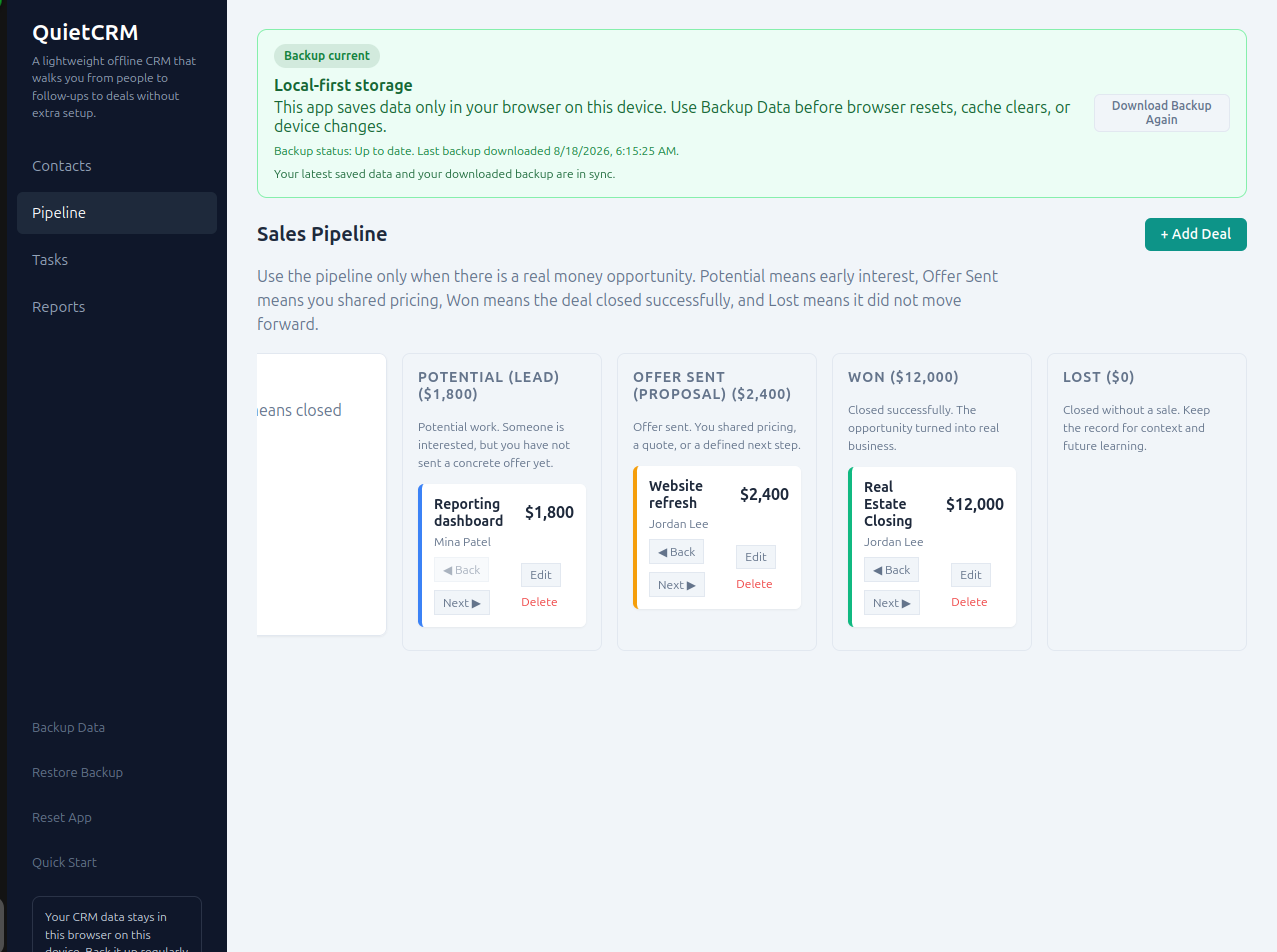The width and height of the screenshot is (1277, 952).
Task: Click the Offer Sent (Proposal) column header
Action: coord(712,385)
